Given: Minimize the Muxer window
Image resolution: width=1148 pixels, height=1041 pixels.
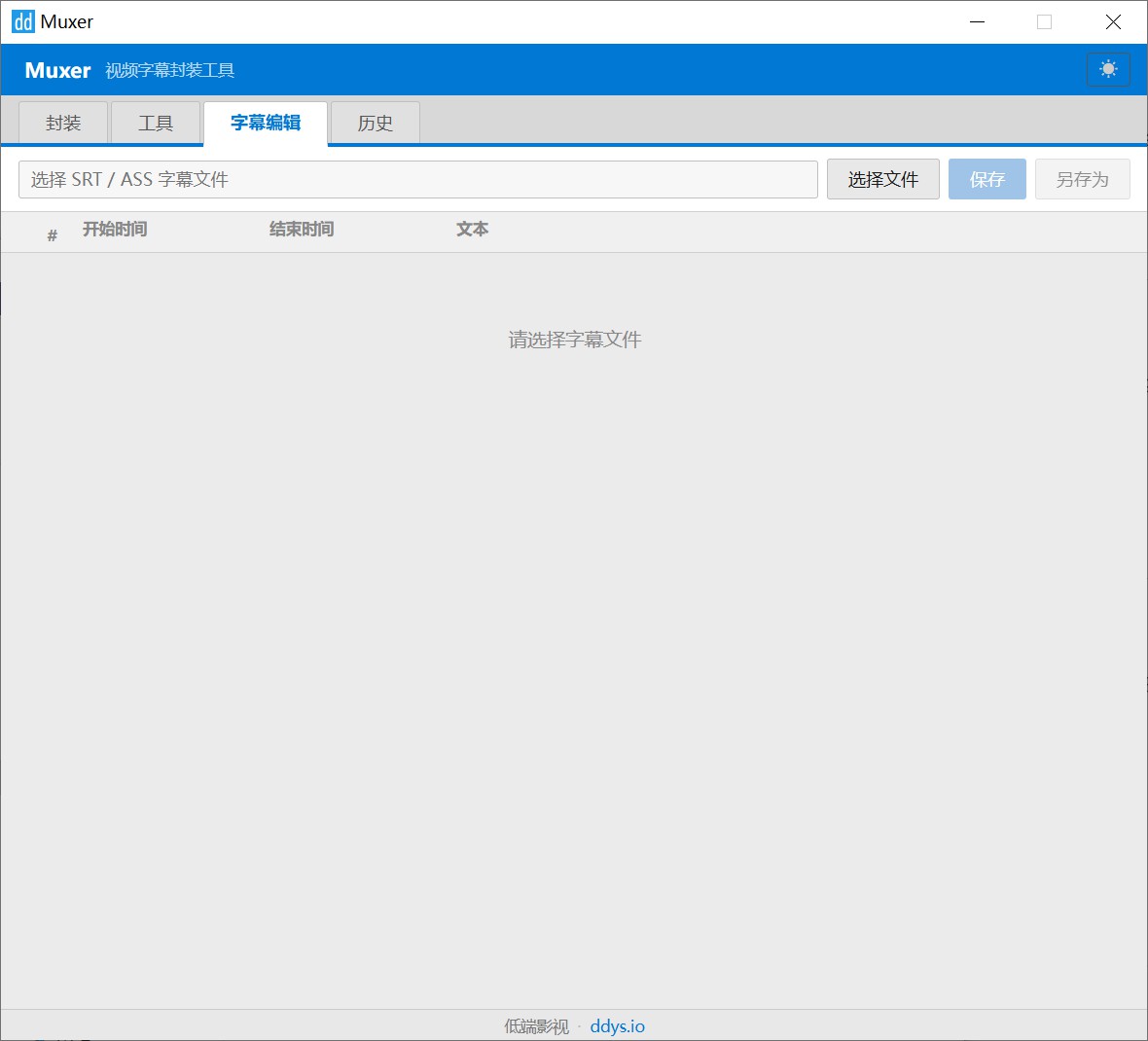Looking at the screenshot, I should (978, 21).
